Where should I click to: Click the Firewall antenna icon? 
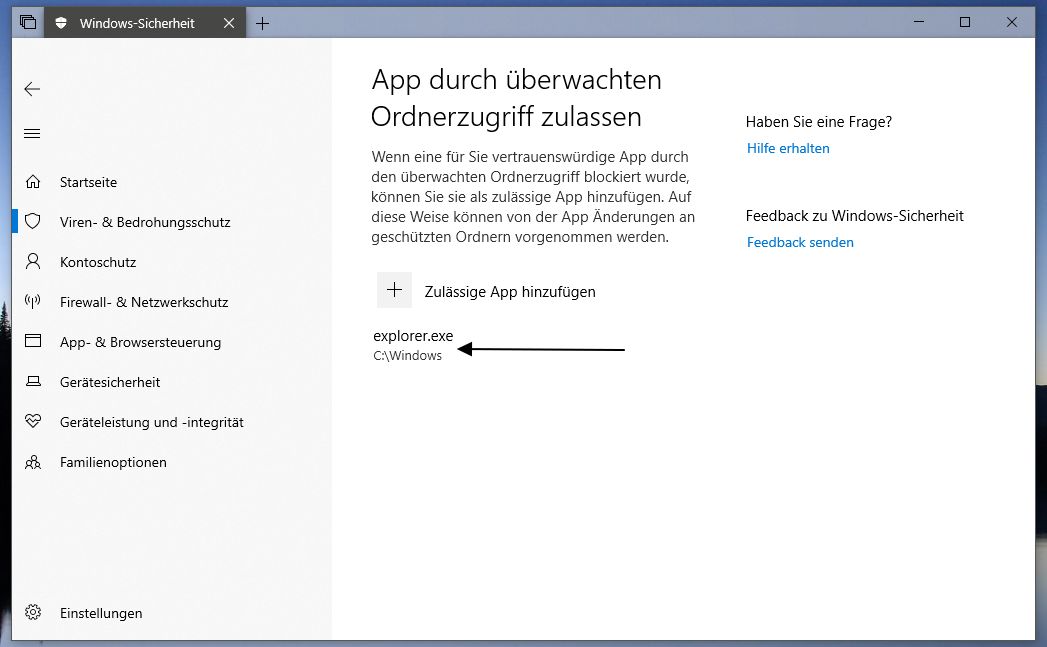tap(33, 302)
